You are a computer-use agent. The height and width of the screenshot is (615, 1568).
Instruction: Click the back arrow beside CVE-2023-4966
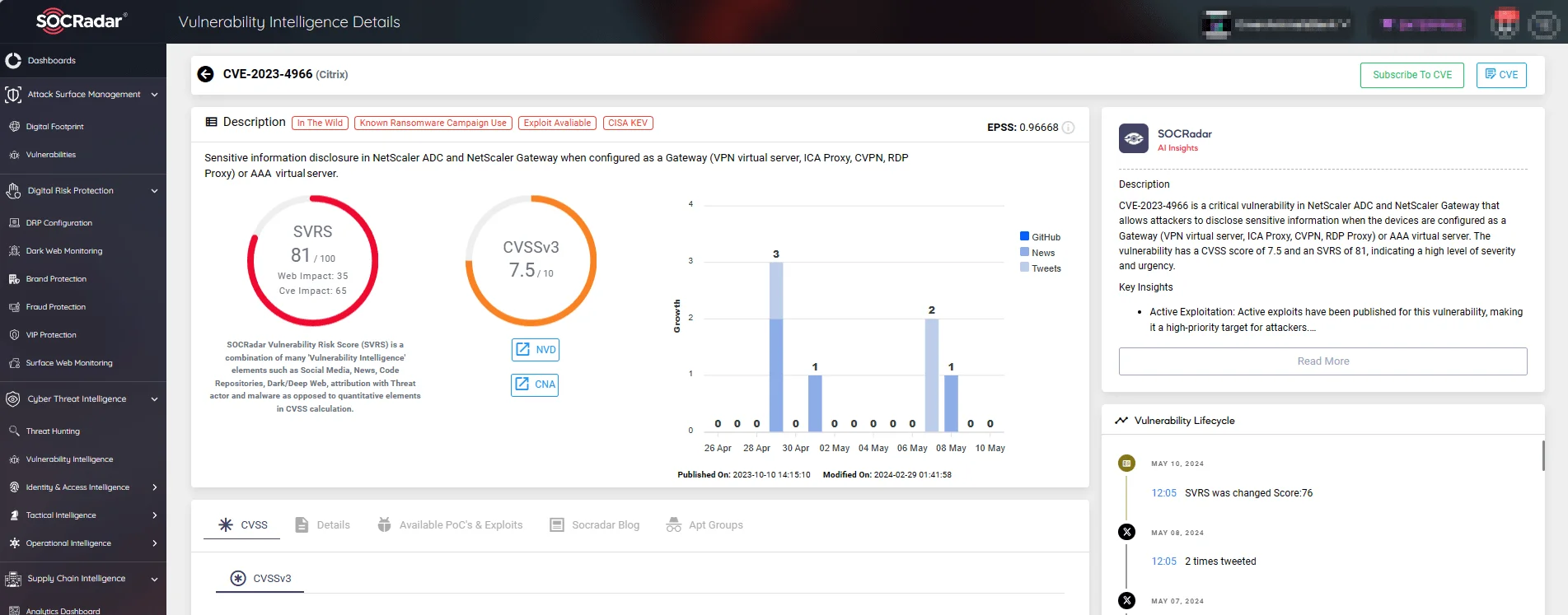pyautogui.click(x=205, y=74)
